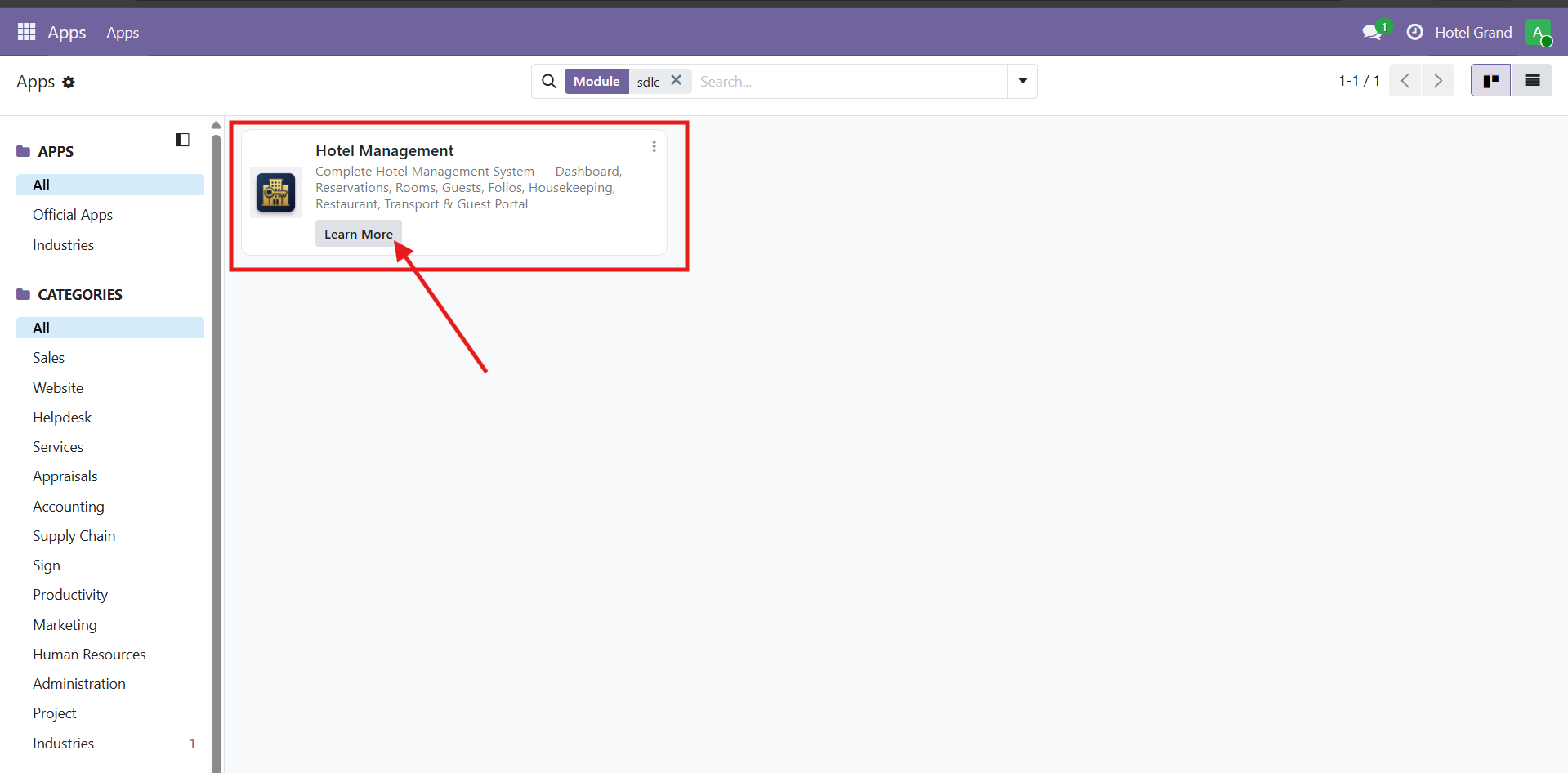Viewport: 1568px width, 773px height.
Task: Click the user avatar icon
Action: [1537, 33]
